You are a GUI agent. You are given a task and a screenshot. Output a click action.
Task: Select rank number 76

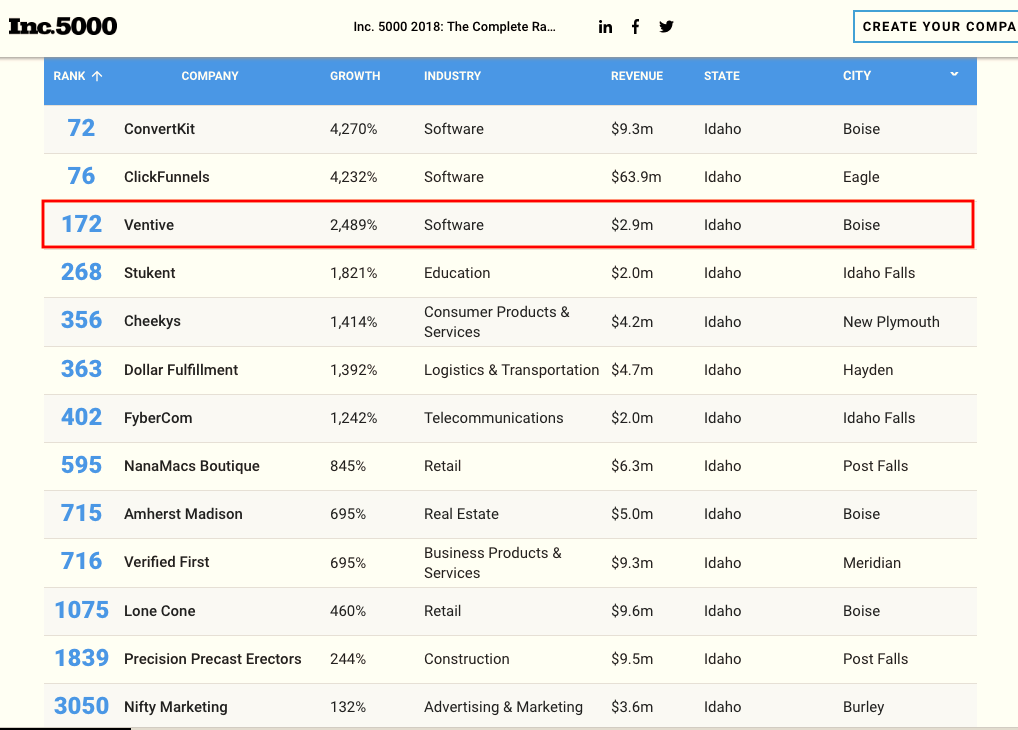click(x=81, y=176)
